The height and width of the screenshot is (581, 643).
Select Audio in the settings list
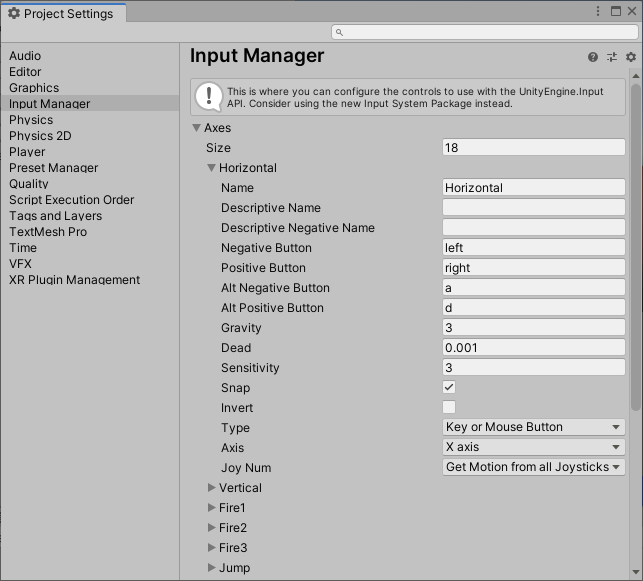coord(90,56)
